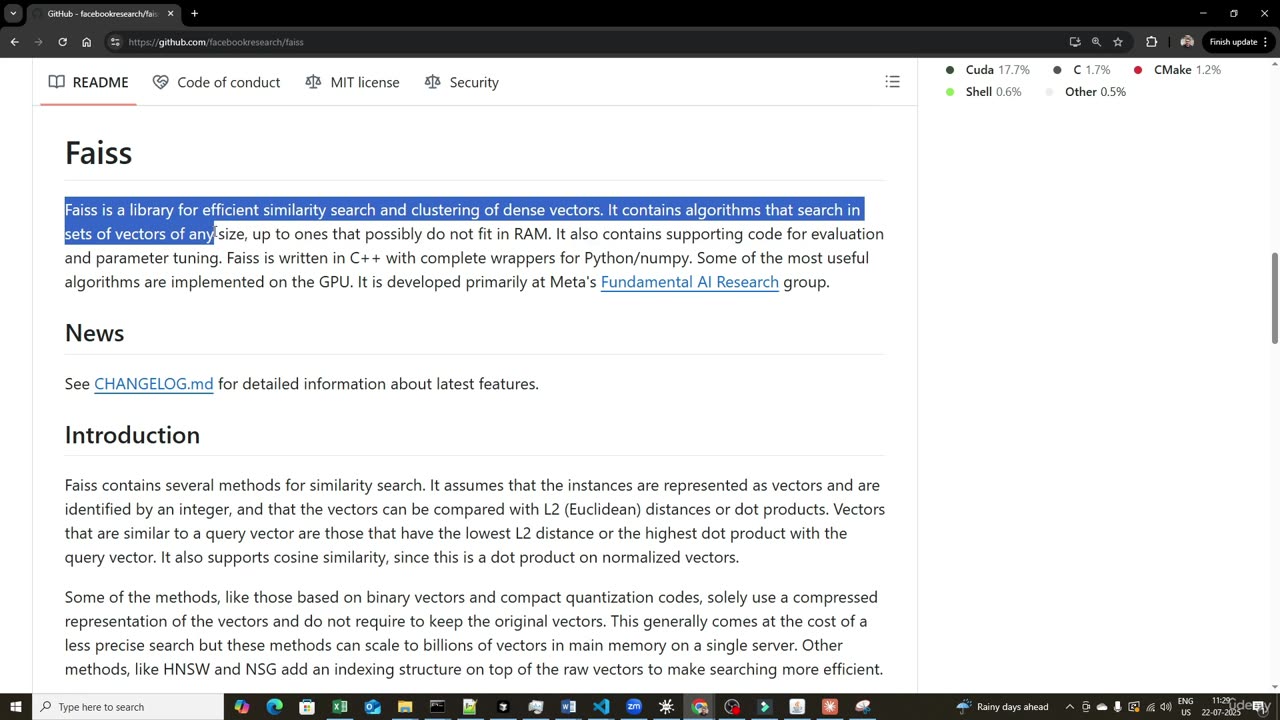Open the Chrome extensions puzzle icon
Image resolution: width=1280 pixels, height=720 pixels.
coord(1151,42)
